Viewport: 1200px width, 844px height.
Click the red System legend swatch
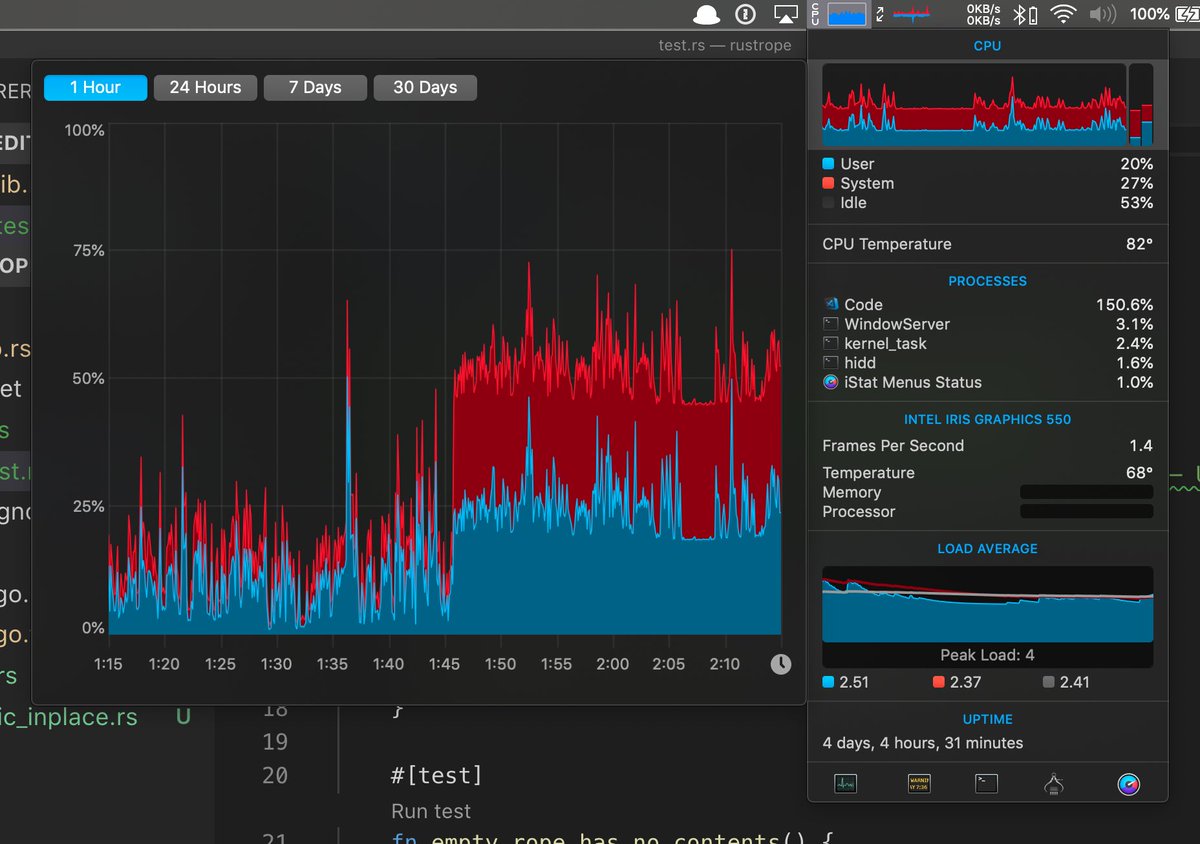coord(828,183)
